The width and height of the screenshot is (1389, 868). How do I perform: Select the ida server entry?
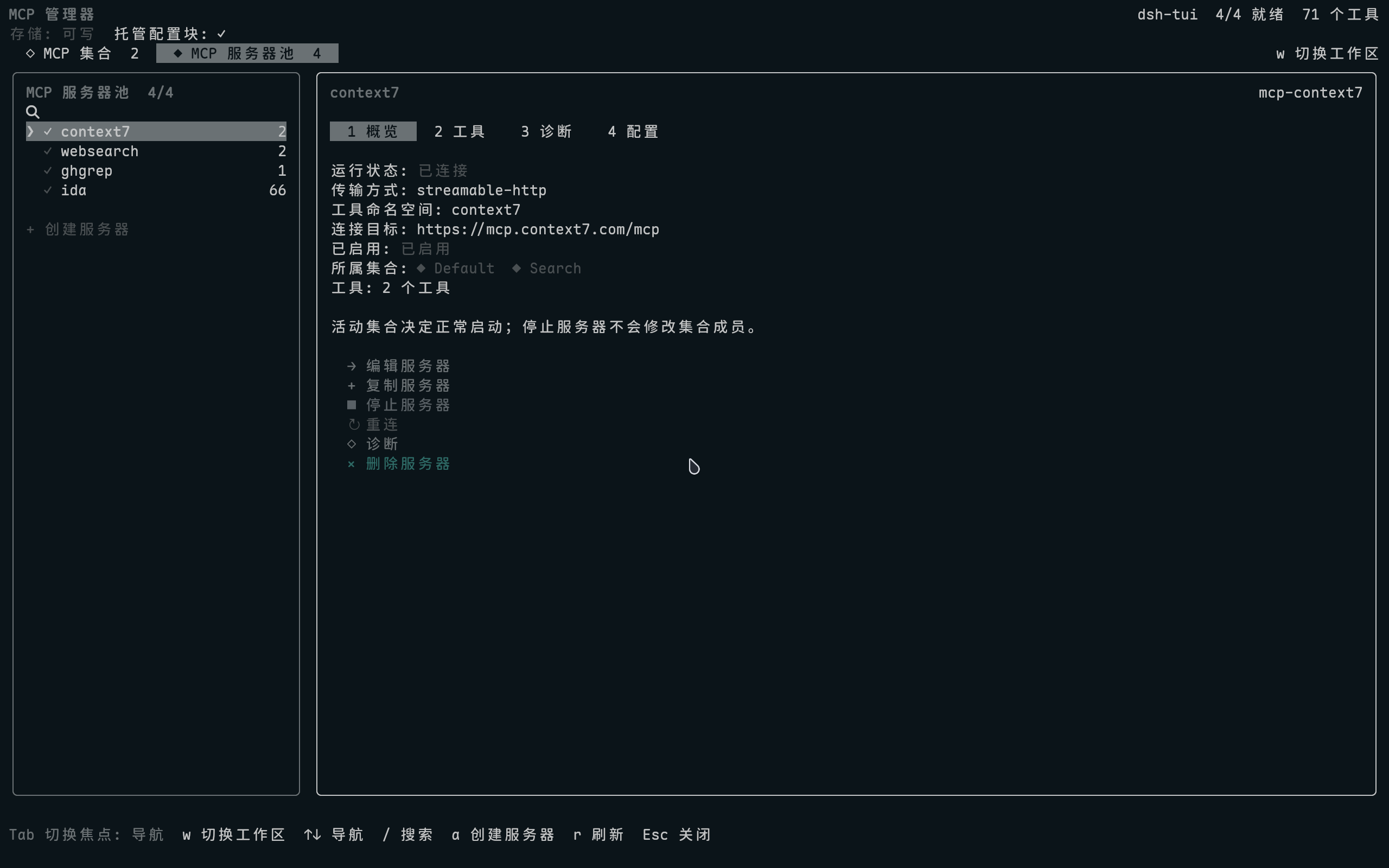(x=156, y=190)
